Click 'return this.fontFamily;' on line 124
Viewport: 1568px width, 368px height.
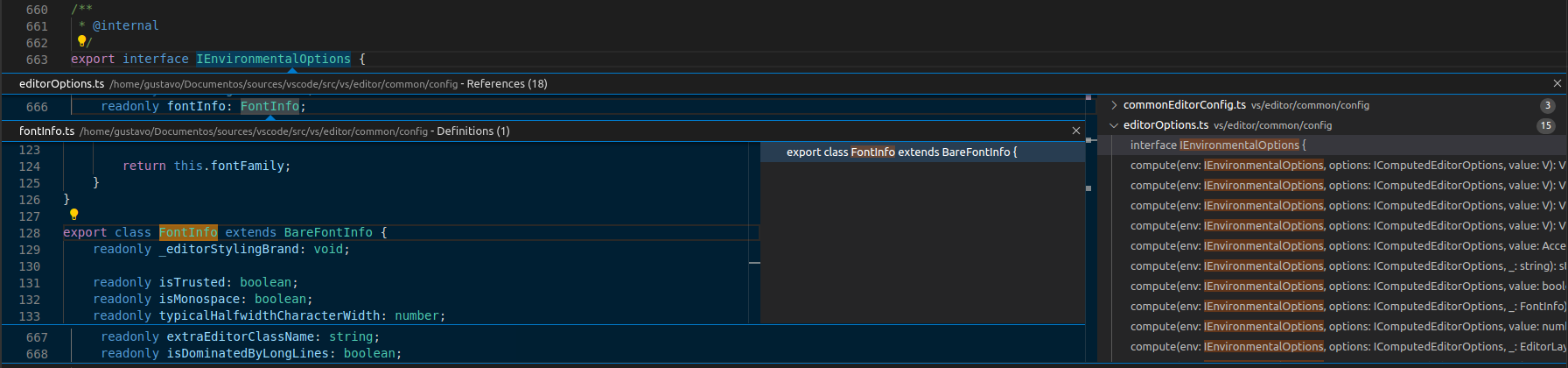click(206, 166)
